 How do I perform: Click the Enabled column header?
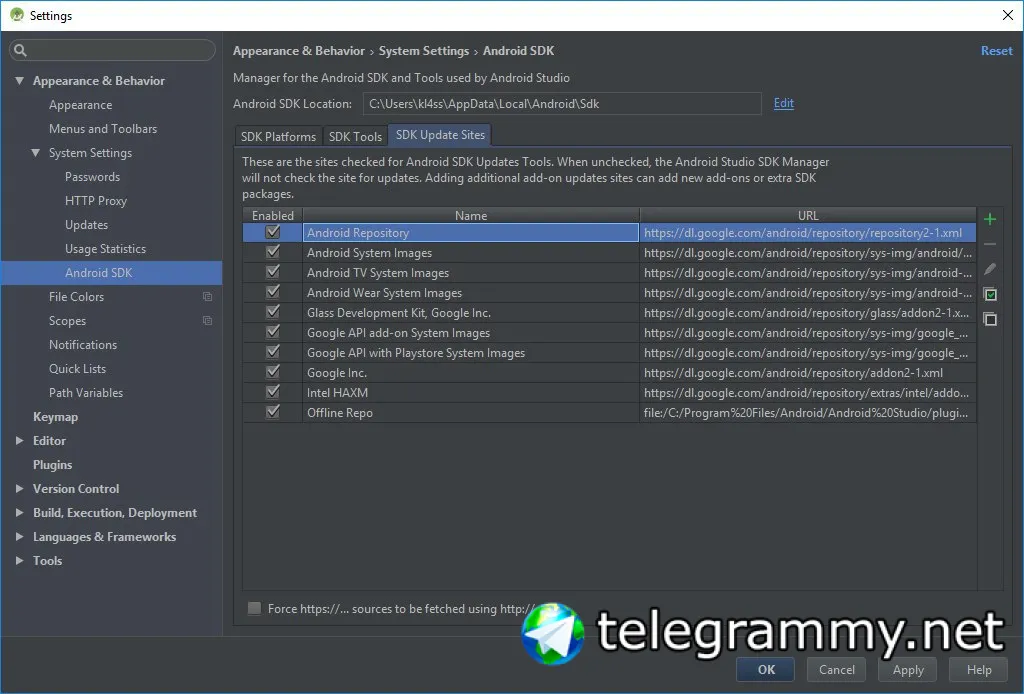pos(273,215)
